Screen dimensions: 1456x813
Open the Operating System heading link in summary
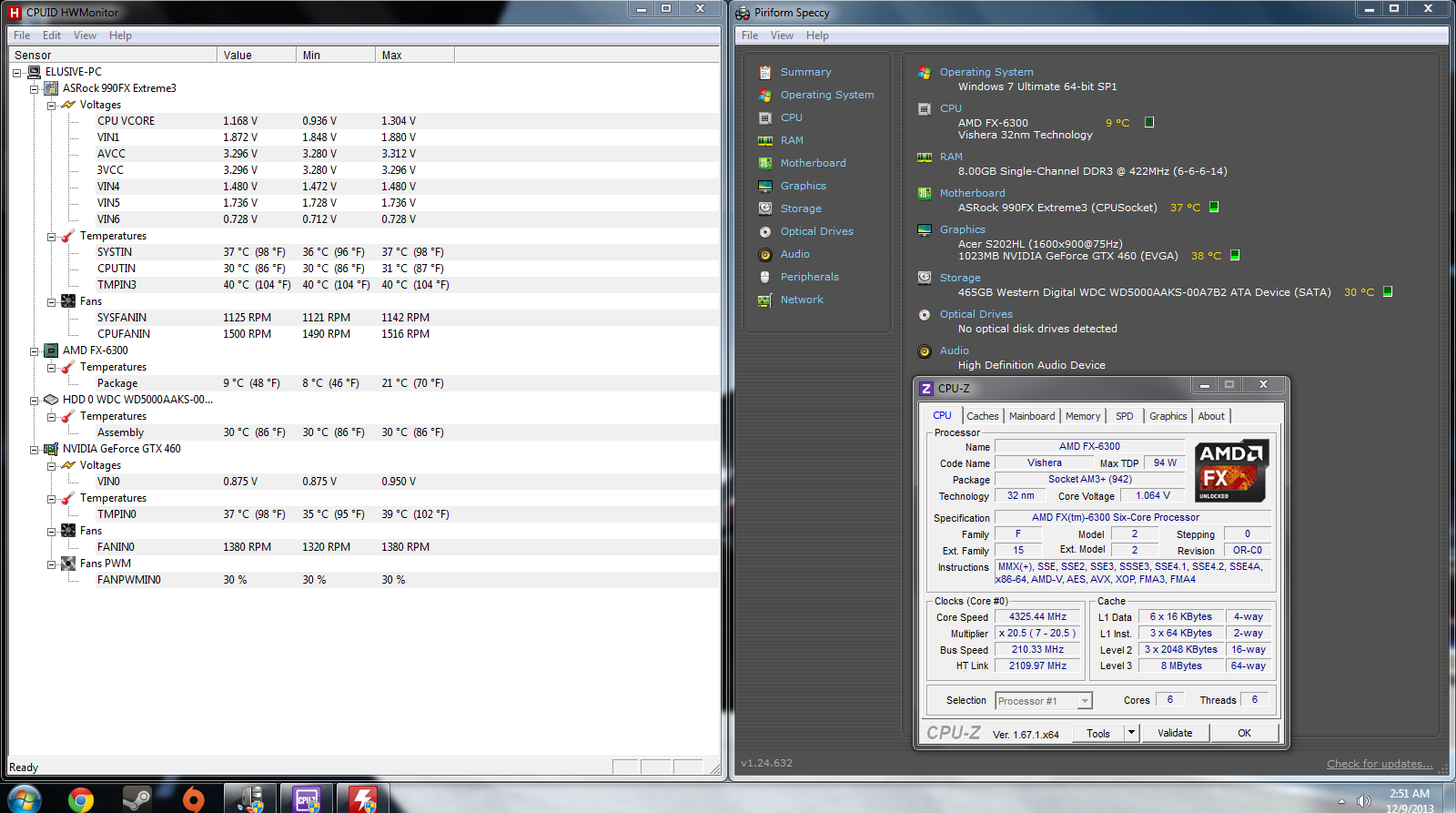(986, 72)
